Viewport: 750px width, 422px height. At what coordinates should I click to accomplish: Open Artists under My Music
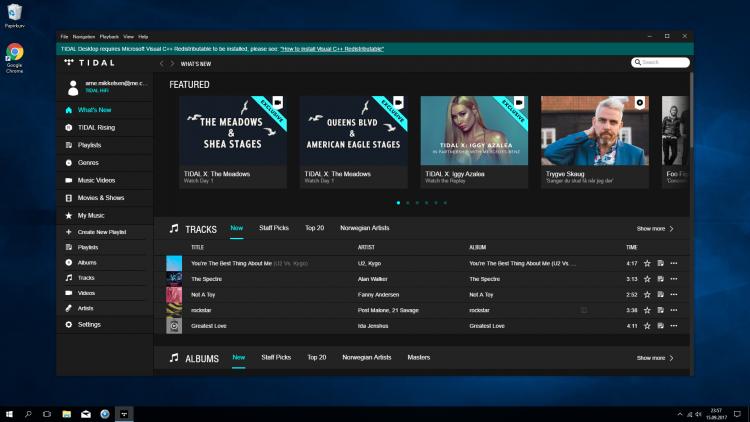86,309
